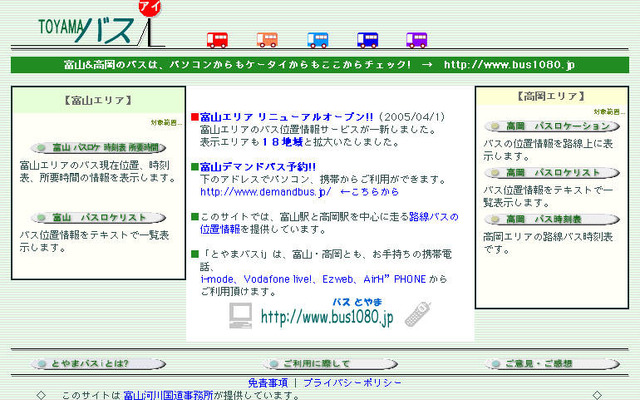Open 富山エリア リニューアルオープン!! link

[x=287, y=117]
